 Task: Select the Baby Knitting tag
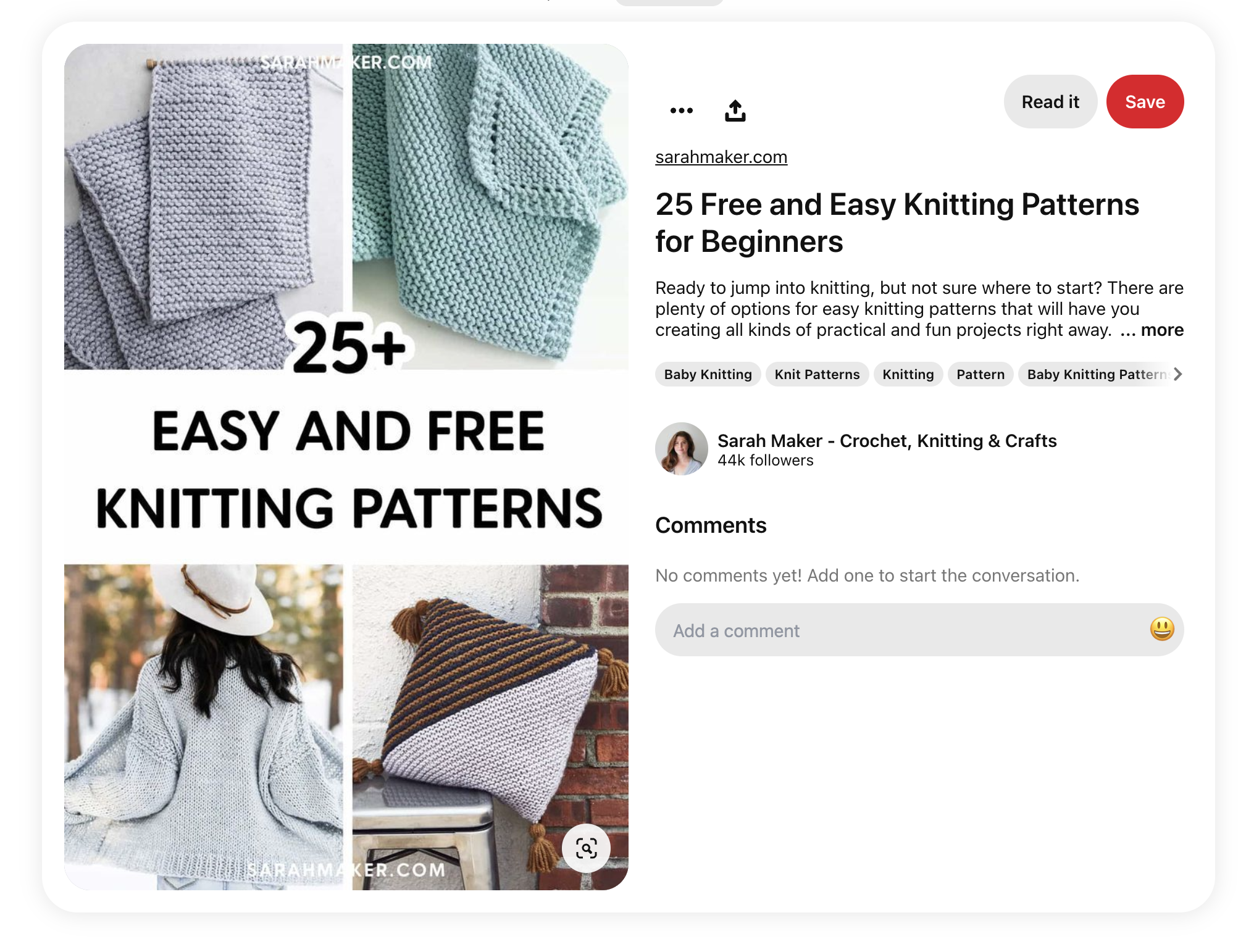click(708, 374)
